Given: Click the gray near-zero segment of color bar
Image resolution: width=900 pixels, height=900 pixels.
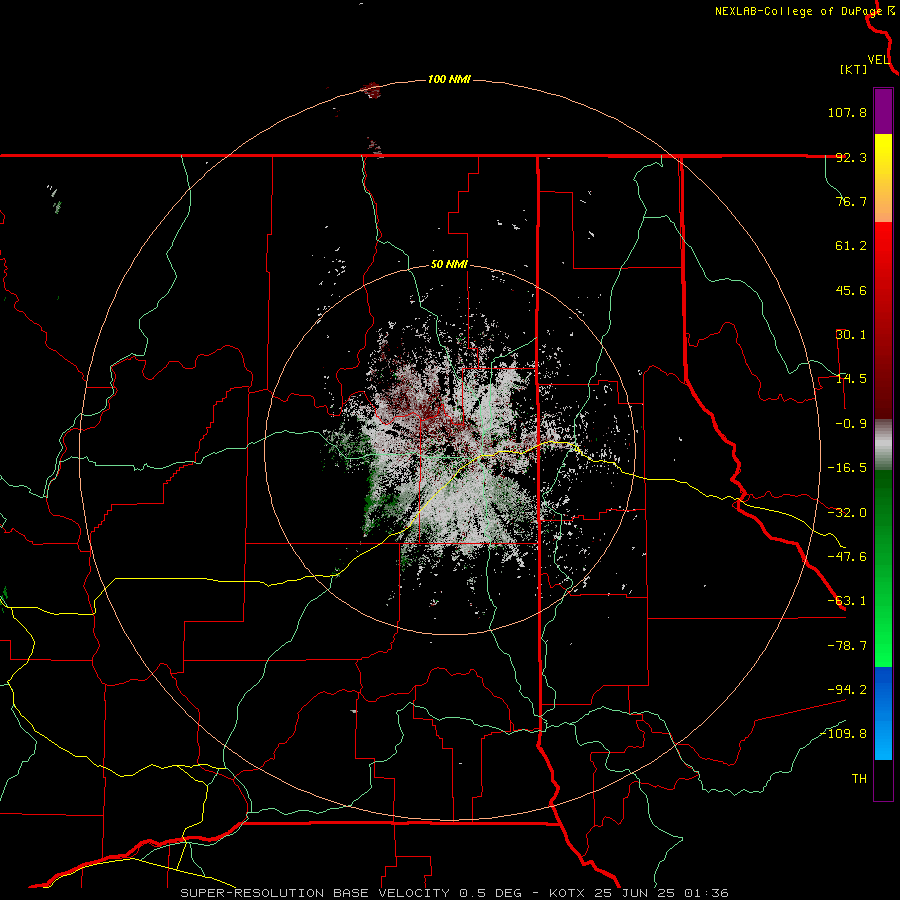Looking at the screenshot, I should click(x=883, y=444).
